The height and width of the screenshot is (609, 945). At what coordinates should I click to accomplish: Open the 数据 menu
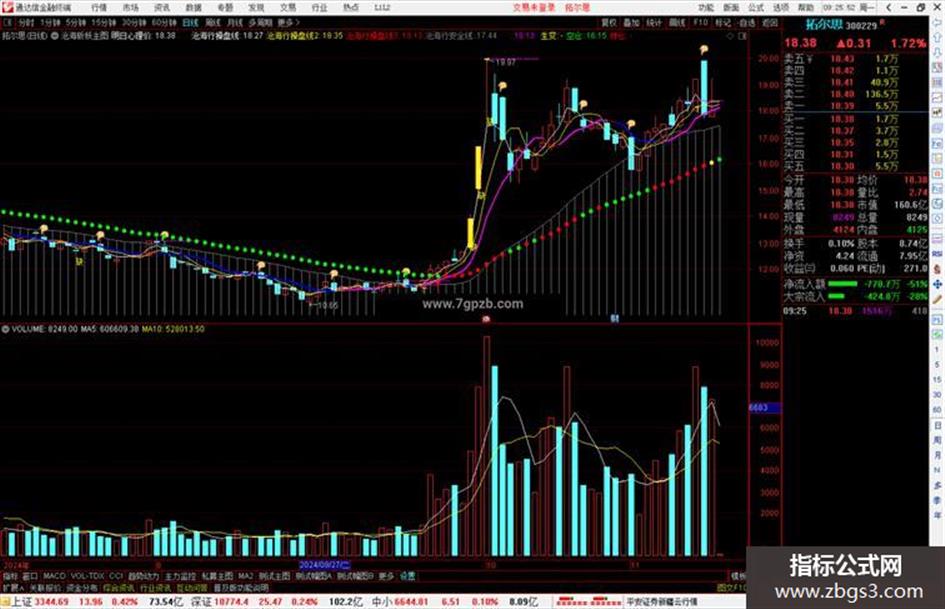point(193,8)
